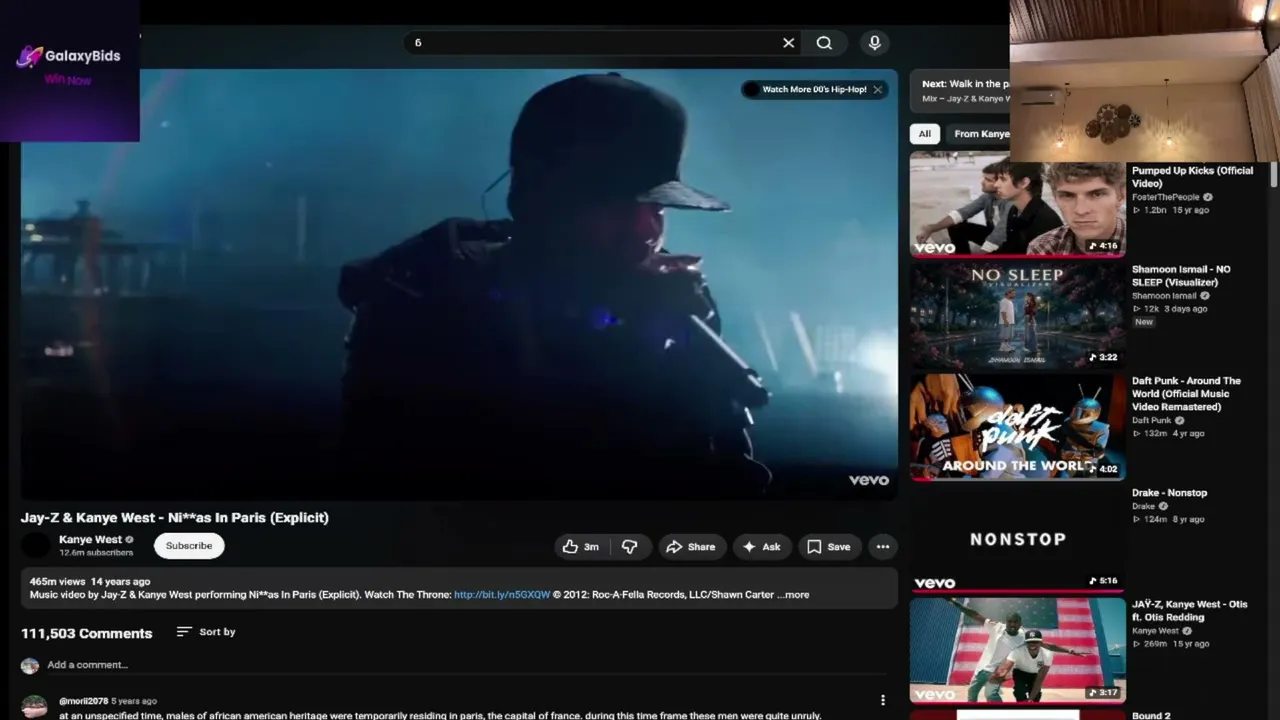The width and height of the screenshot is (1280, 720).
Task: Open the Daft Punk Around the World thumbnail
Action: pos(1017,427)
